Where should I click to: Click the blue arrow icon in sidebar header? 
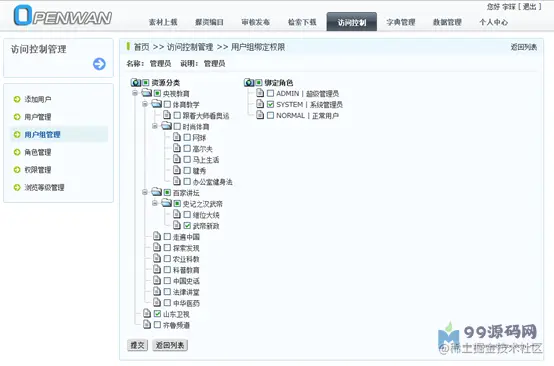point(99,64)
